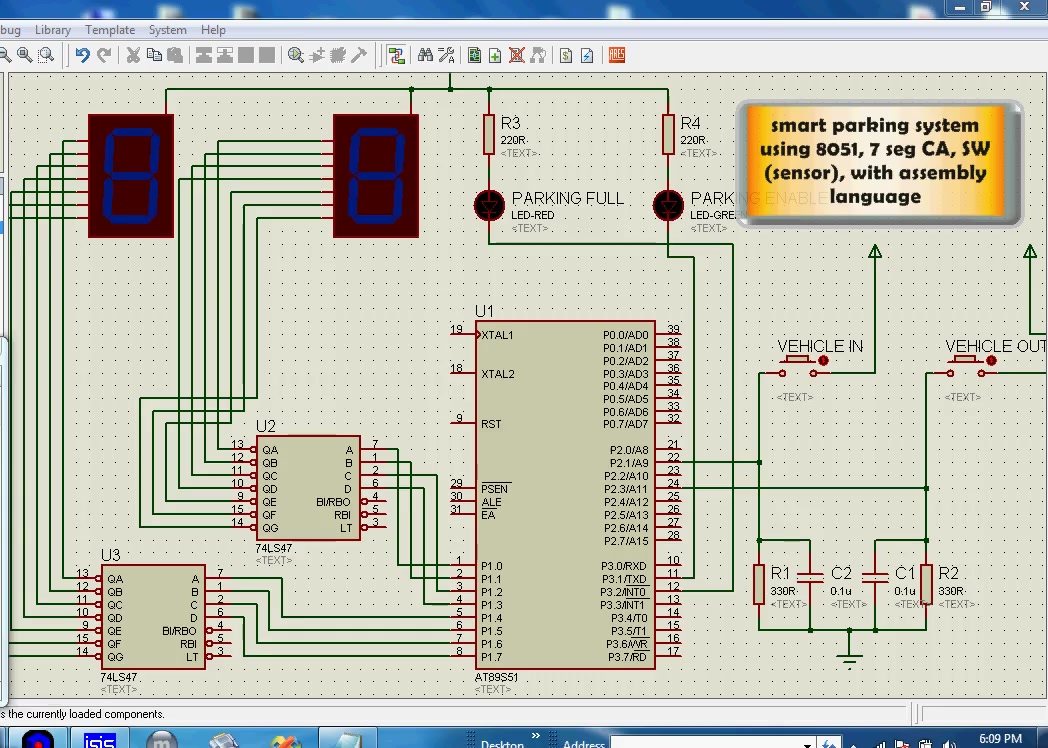Open the partly visible Debug menu
The width and height of the screenshot is (1048, 748).
10,30
